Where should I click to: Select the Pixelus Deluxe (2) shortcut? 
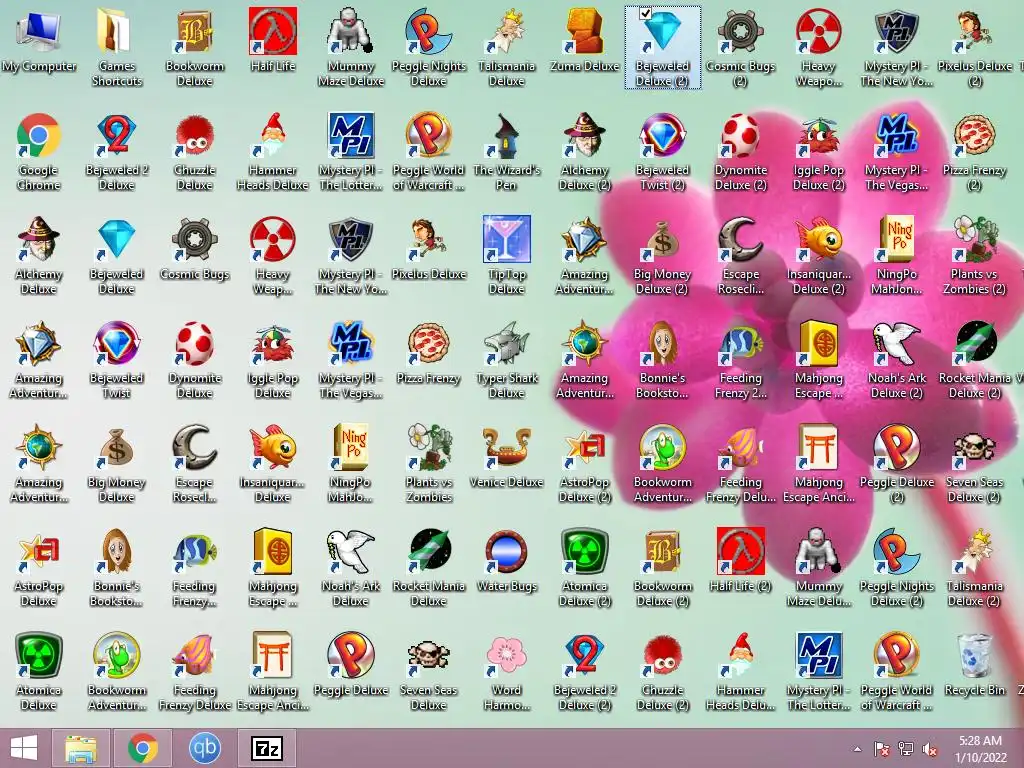coord(974,47)
